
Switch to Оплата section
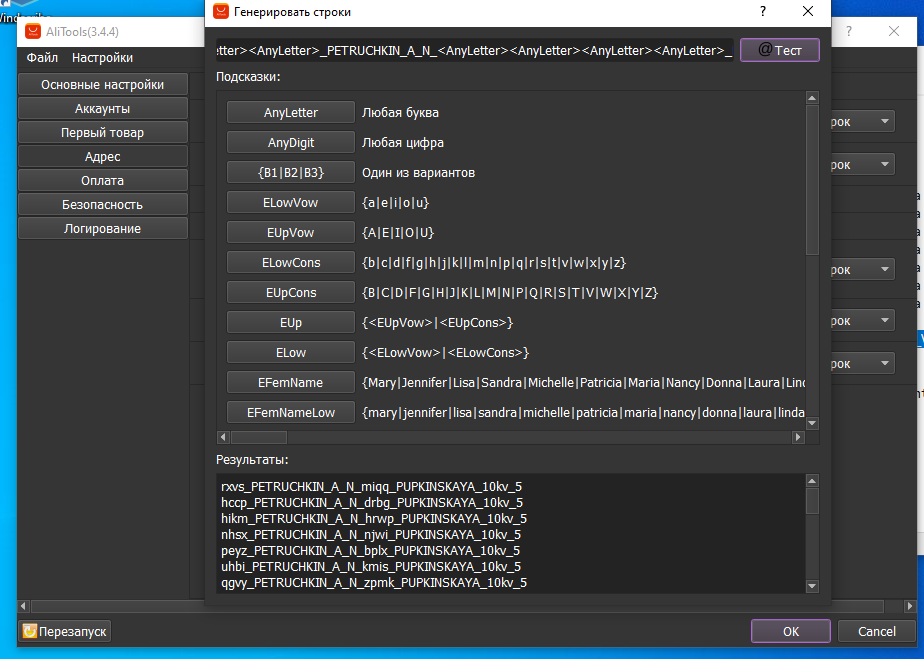click(x=103, y=180)
